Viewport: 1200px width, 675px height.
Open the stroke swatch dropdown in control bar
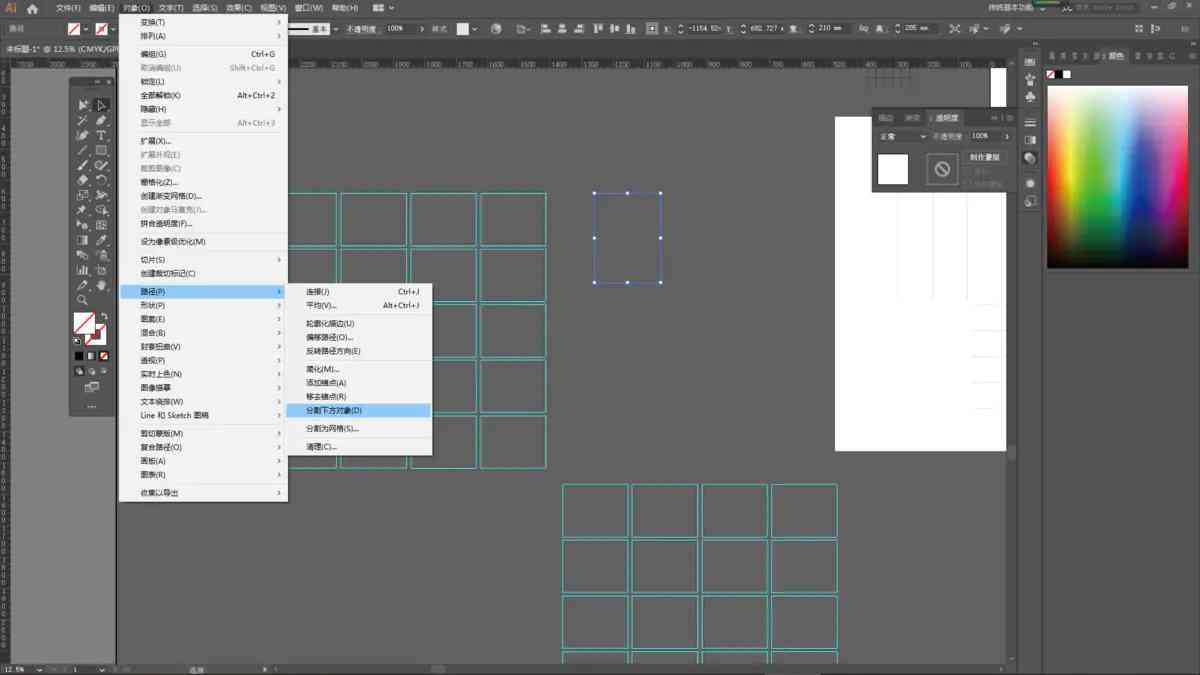114,29
